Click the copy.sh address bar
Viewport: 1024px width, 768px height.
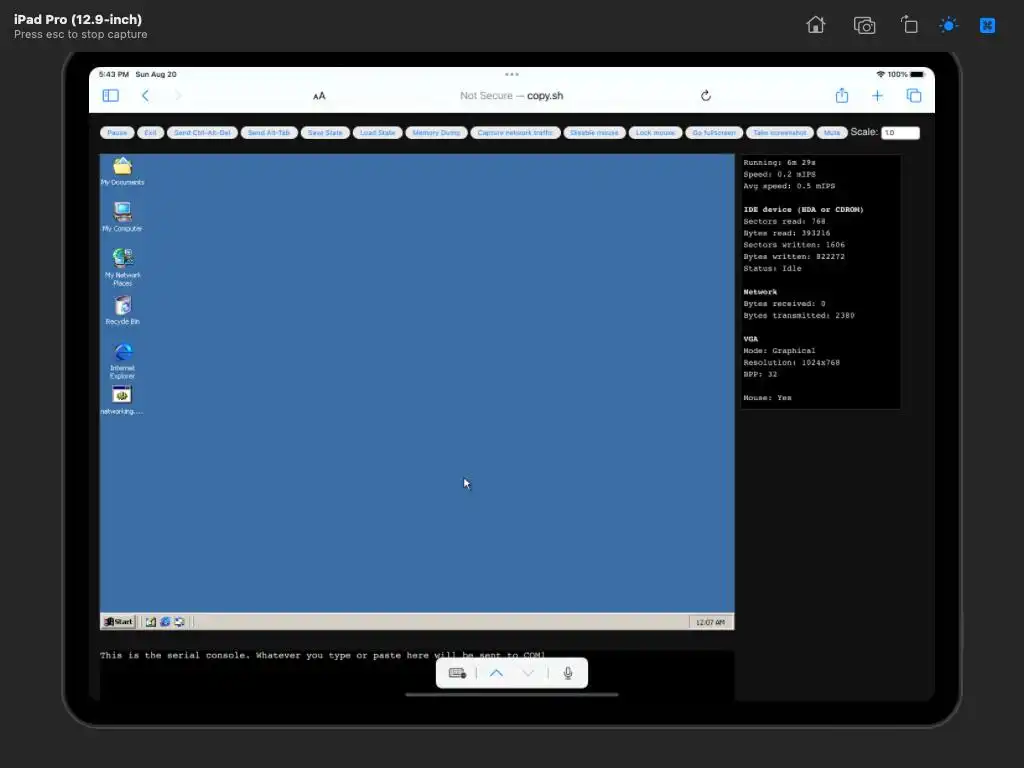[x=511, y=95]
